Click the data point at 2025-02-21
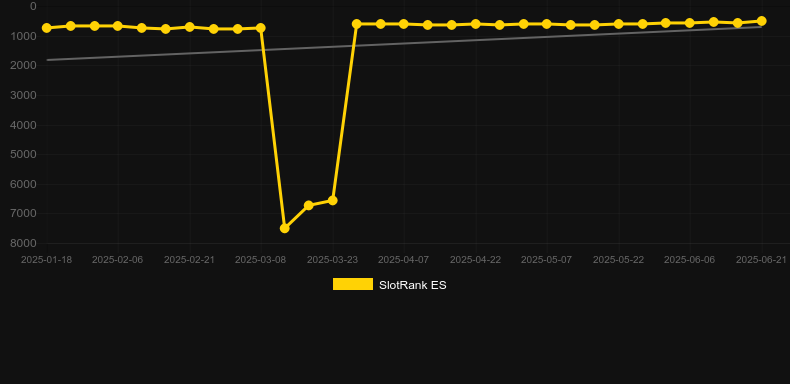 (189, 27)
